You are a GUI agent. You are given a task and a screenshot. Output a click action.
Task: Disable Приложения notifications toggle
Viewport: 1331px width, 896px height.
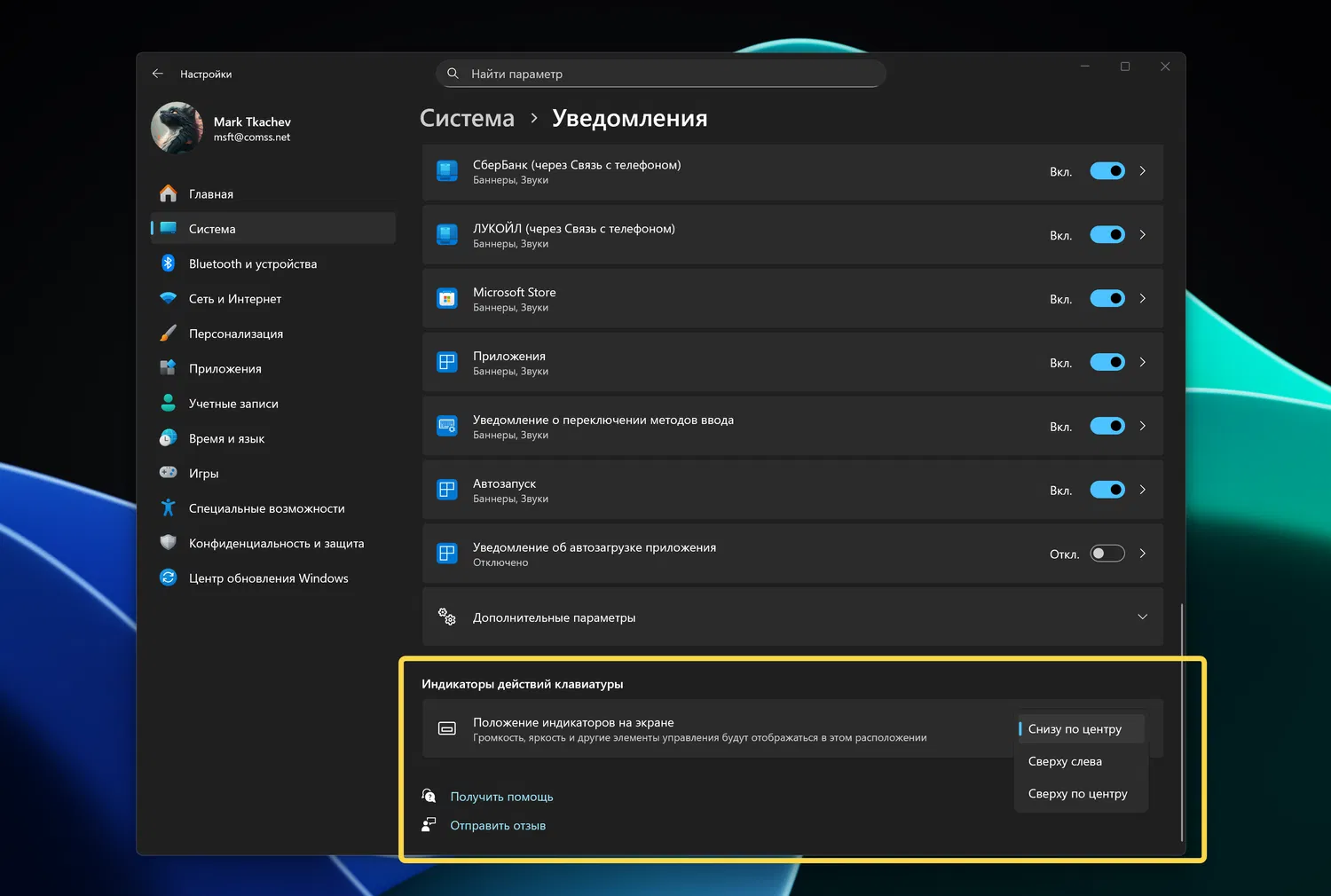(1107, 363)
